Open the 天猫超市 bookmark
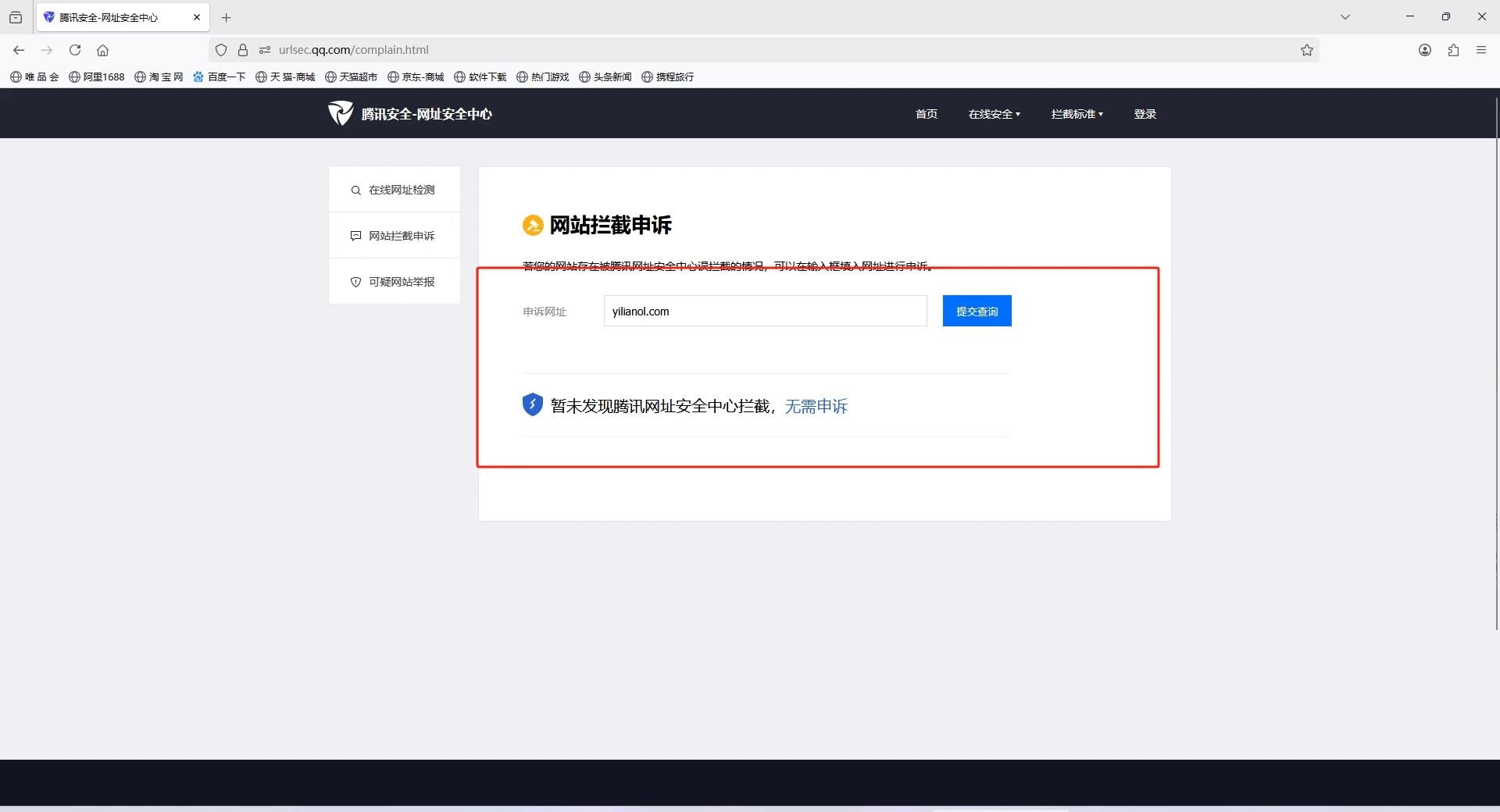The width and height of the screenshot is (1500, 812). [351, 77]
